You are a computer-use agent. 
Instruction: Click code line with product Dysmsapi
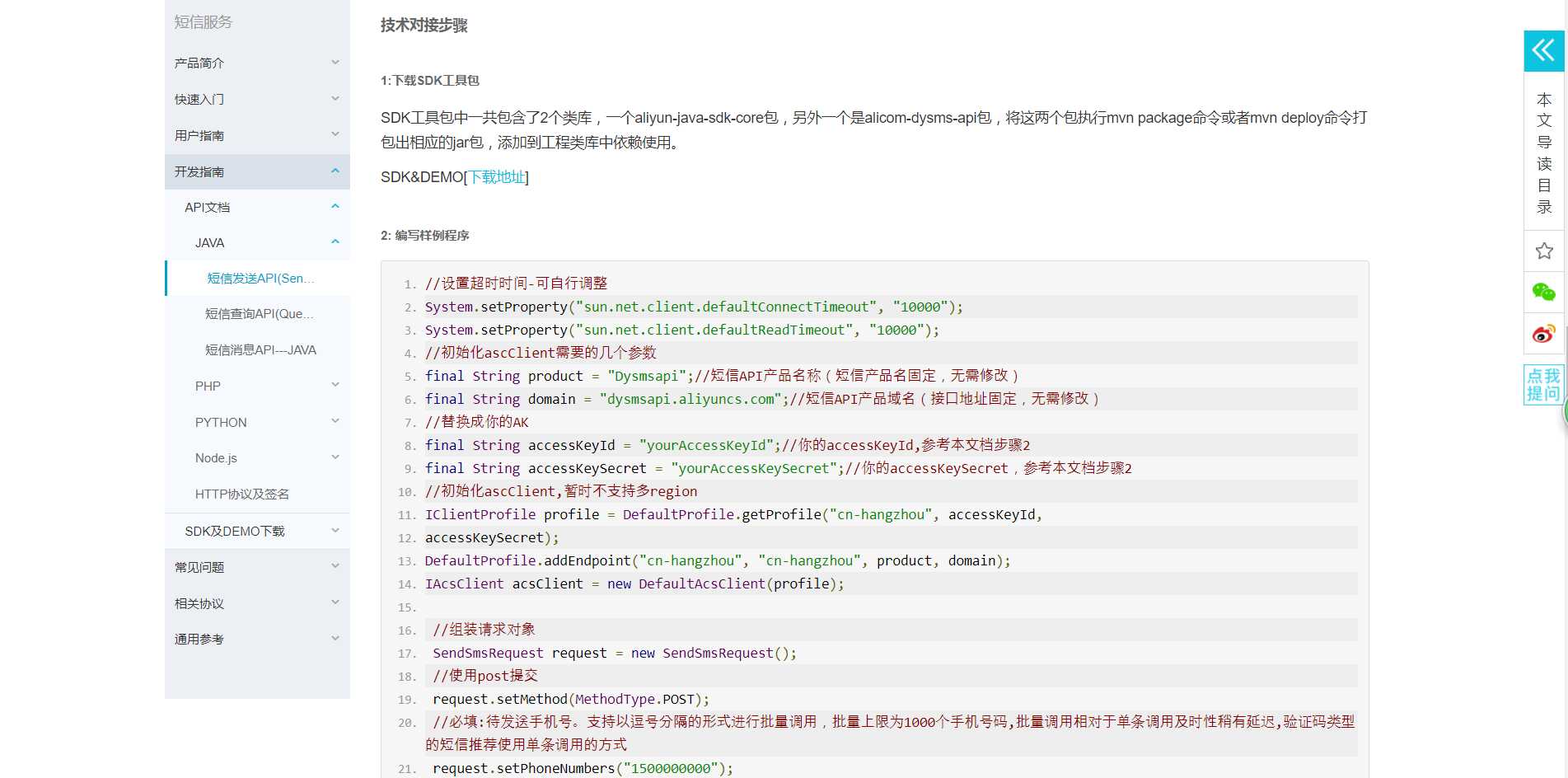[x=722, y=376]
